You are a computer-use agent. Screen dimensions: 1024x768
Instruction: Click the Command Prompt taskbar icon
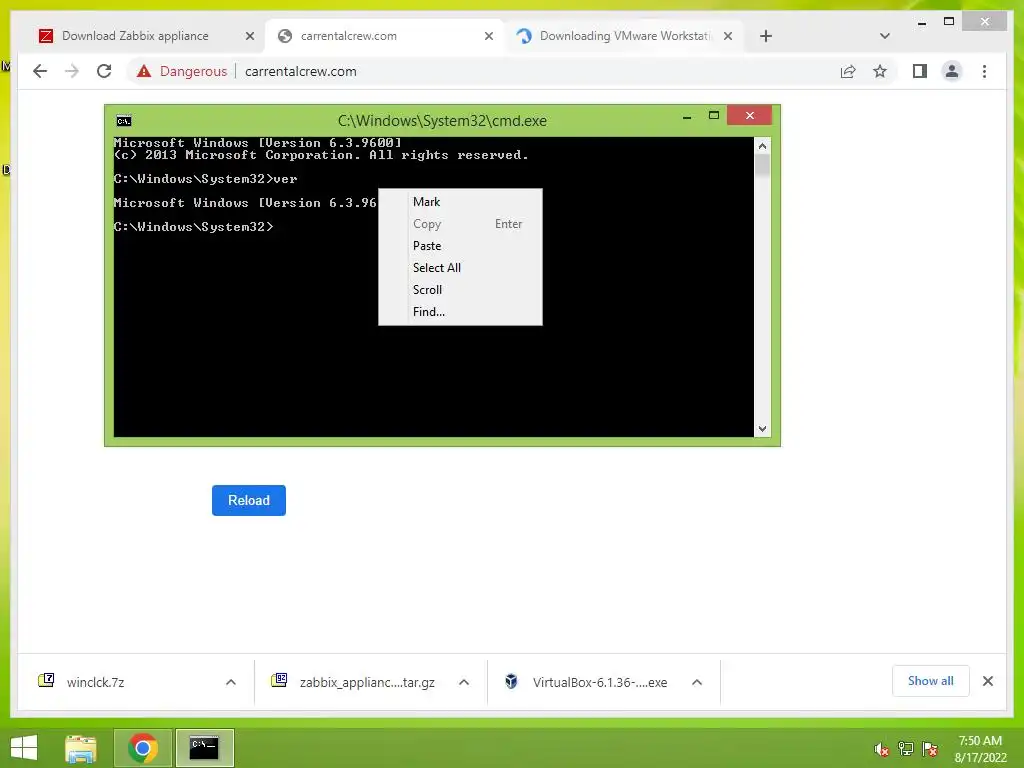[x=204, y=748]
